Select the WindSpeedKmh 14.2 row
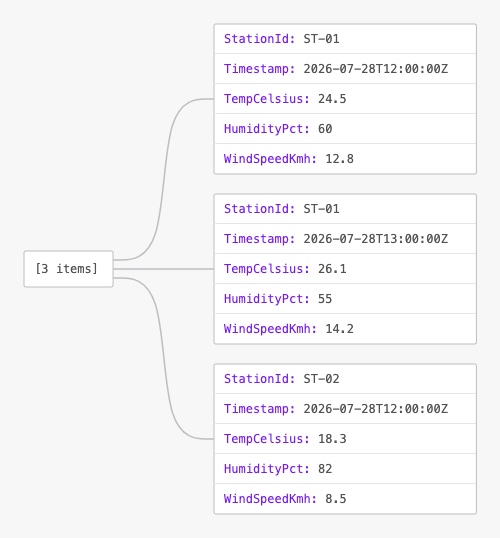This screenshot has height=538, width=500. point(345,329)
